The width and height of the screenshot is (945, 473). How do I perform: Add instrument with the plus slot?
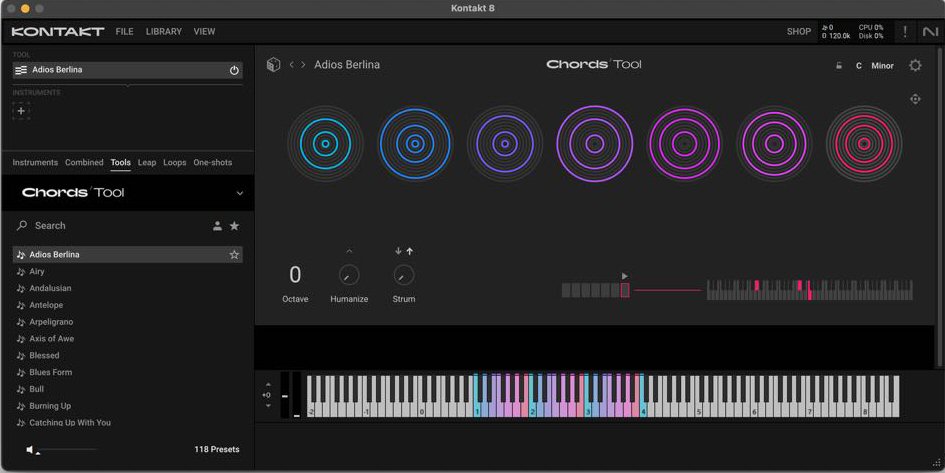tap(21, 111)
